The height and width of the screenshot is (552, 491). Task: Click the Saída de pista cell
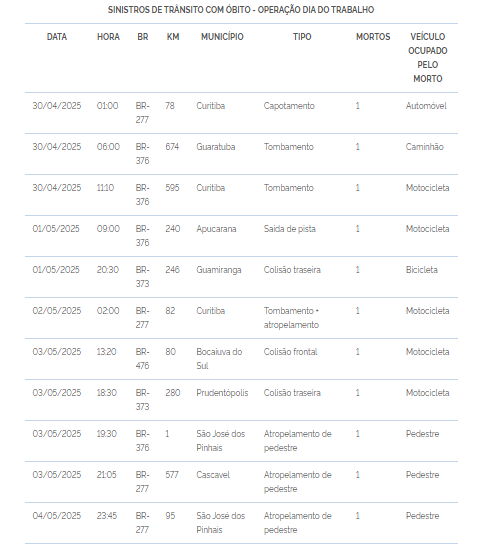[290, 229]
